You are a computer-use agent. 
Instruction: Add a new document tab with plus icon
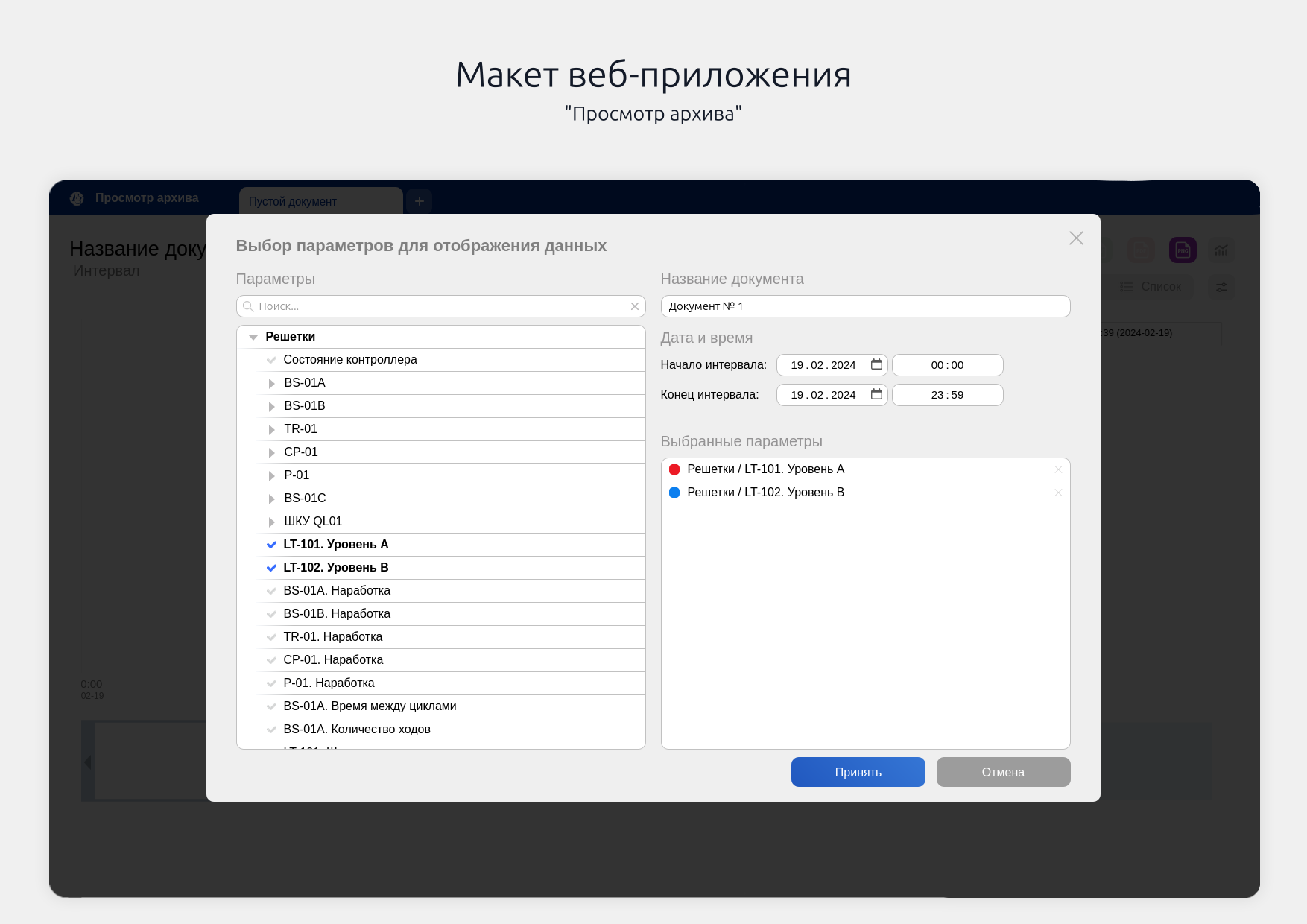(x=420, y=201)
